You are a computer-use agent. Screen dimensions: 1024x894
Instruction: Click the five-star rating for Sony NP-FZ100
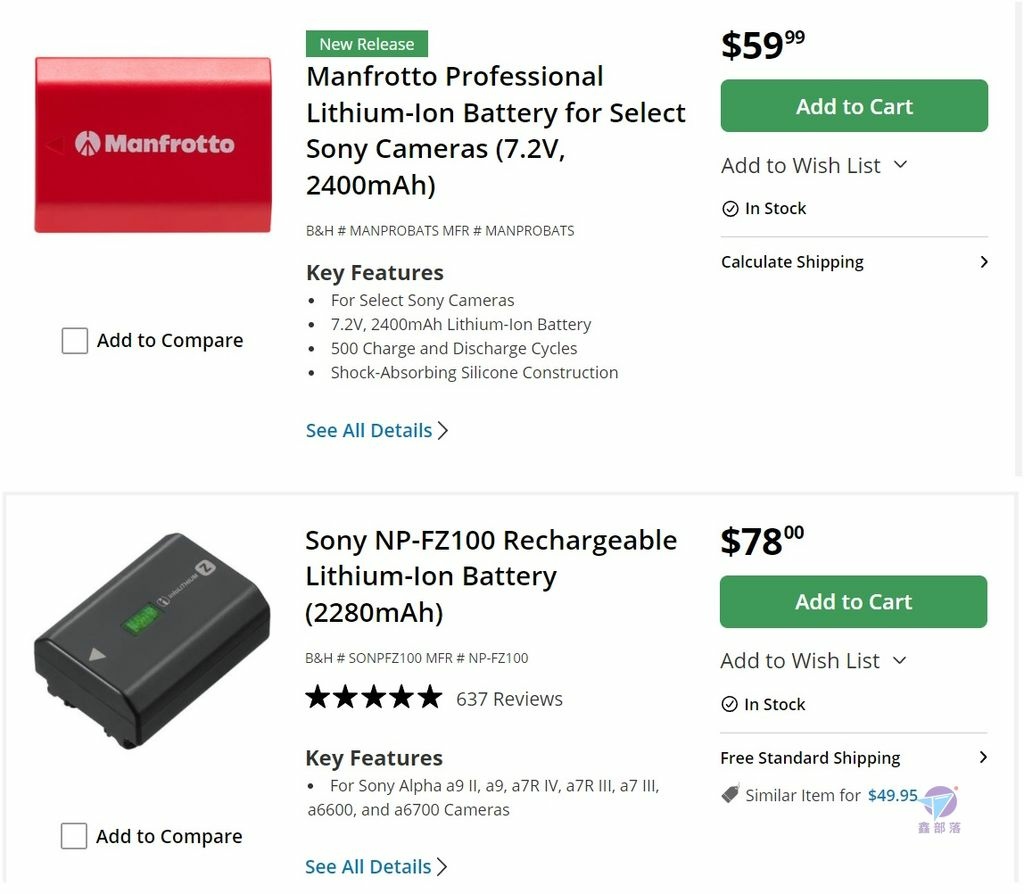(374, 697)
